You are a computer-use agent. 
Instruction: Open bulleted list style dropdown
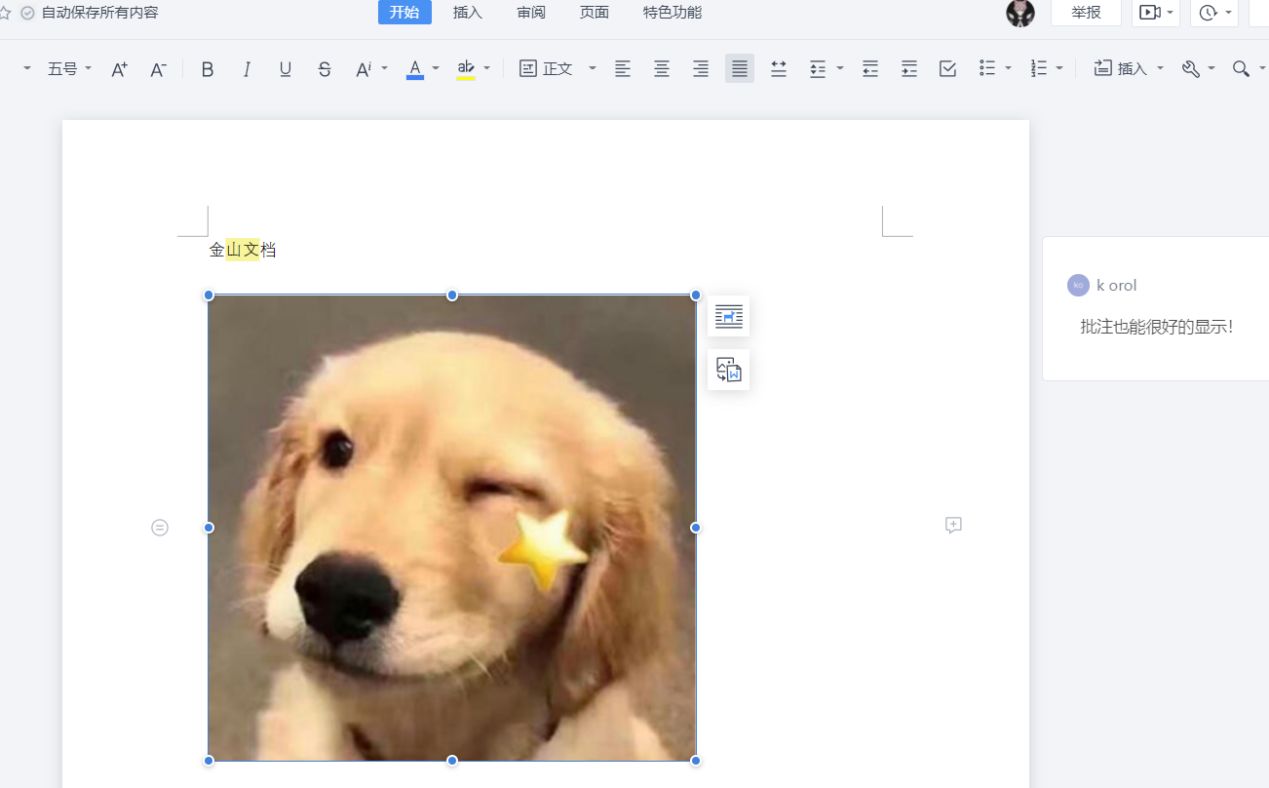tap(1008, 69)
